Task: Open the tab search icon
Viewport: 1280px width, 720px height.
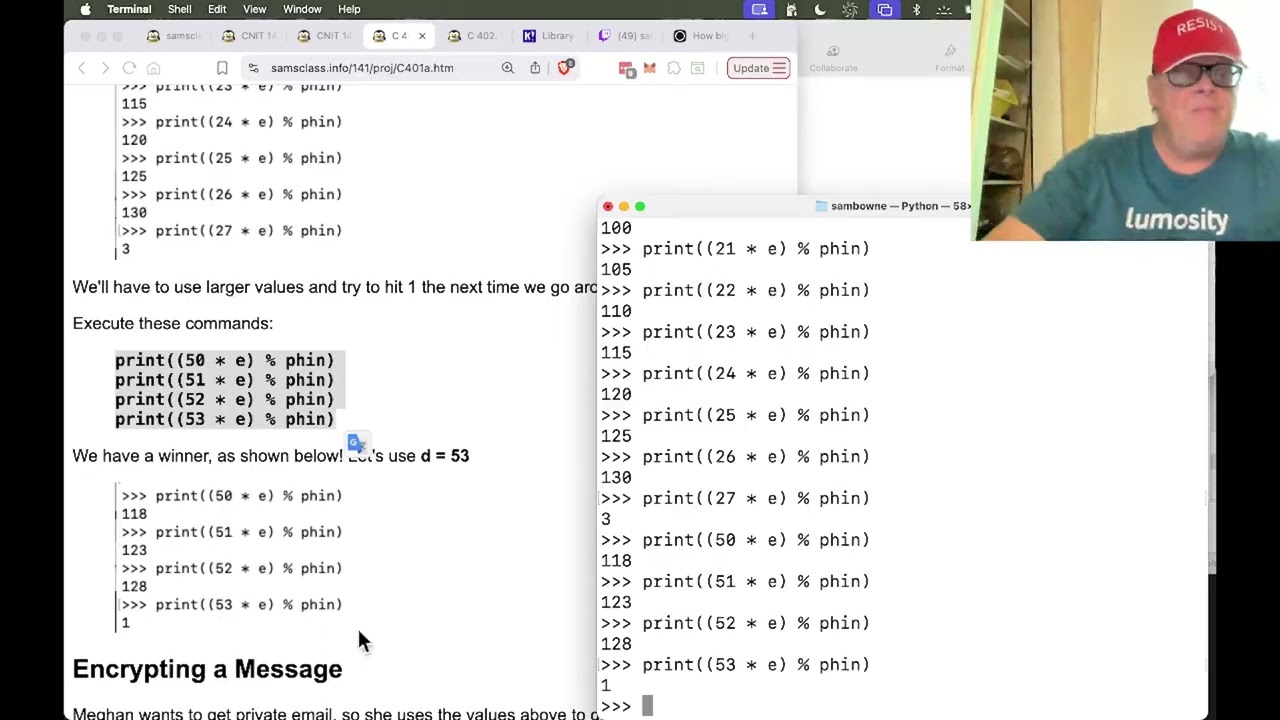Action: 698,68
